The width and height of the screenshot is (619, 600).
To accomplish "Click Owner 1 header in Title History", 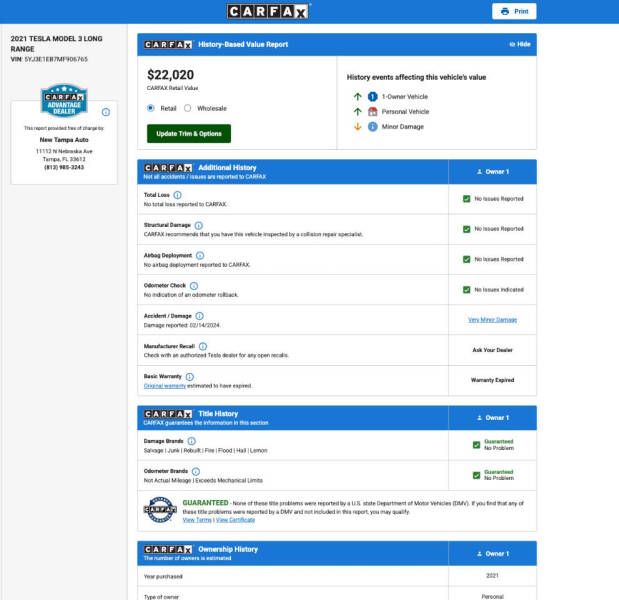I will [x=493, y=418].
